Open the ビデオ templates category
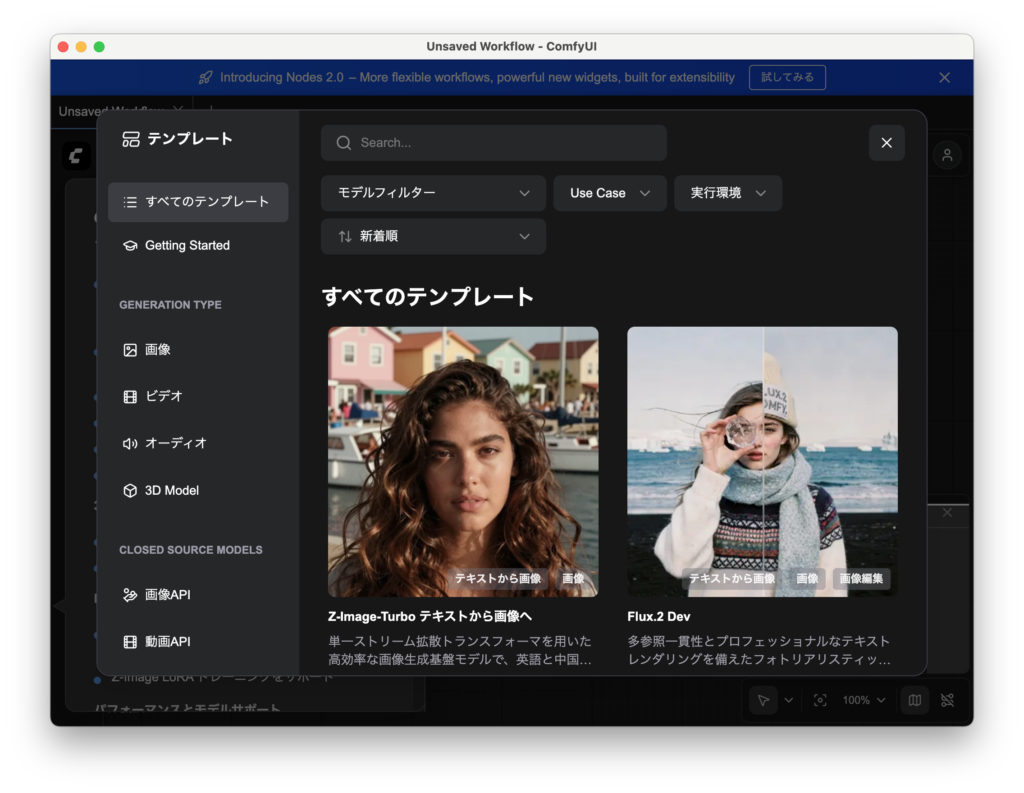The width and height of the screenshot is (1024, 793). 163,396
